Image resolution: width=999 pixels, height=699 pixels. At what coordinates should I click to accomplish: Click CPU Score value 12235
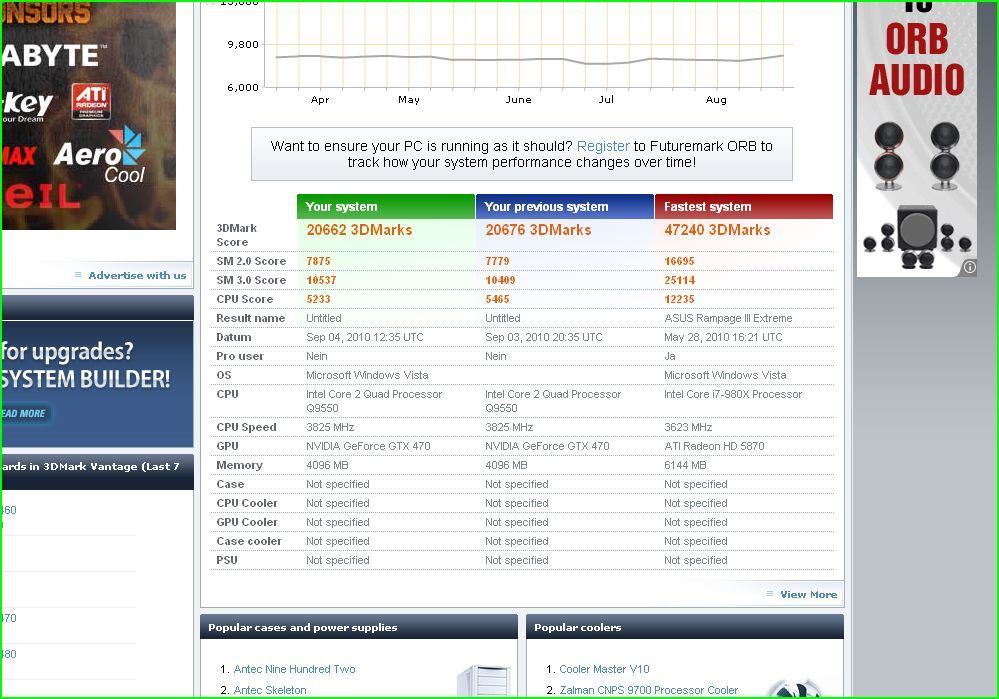[x=679, y=299]
